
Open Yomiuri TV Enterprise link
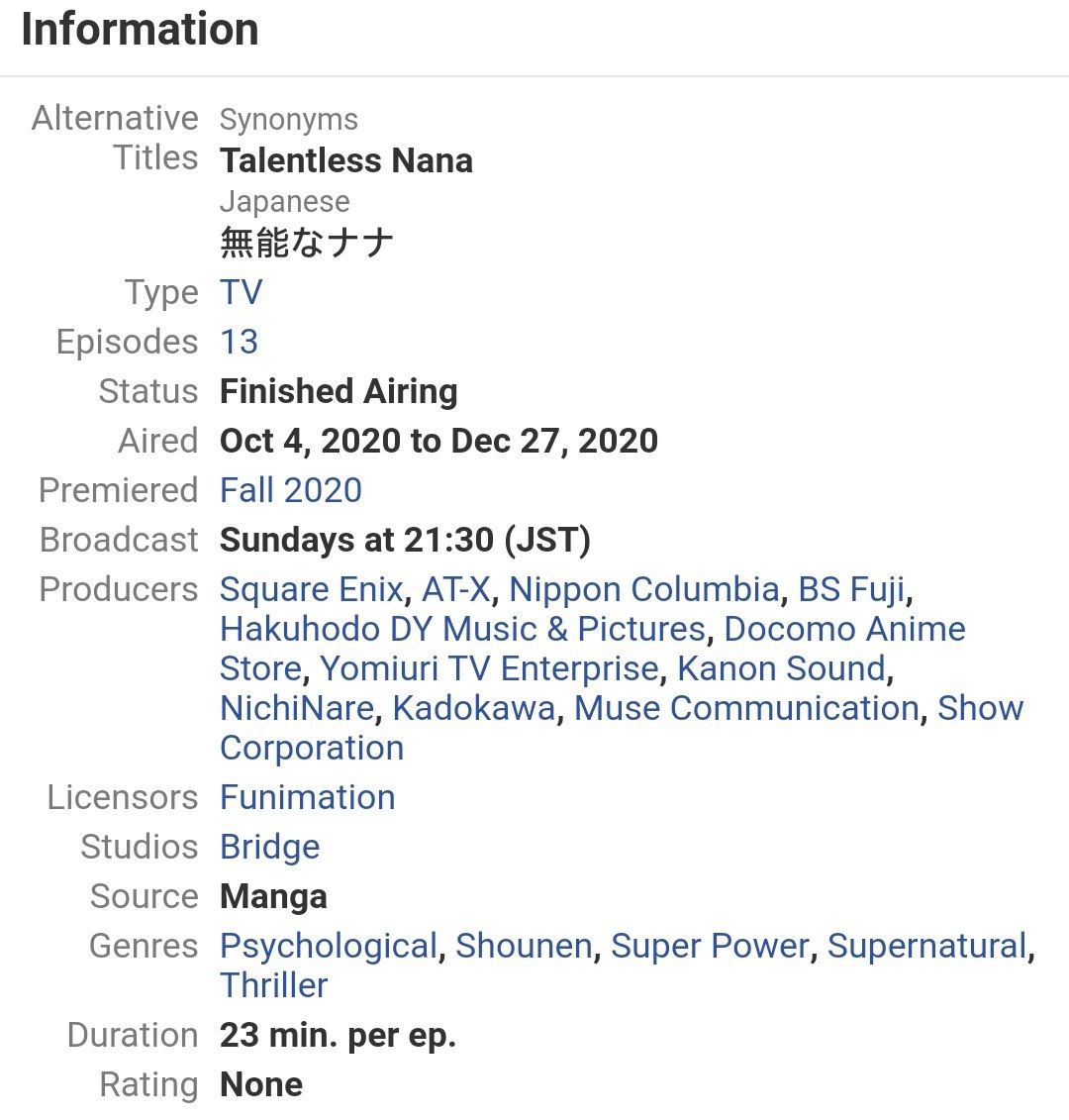coord(489,668)
